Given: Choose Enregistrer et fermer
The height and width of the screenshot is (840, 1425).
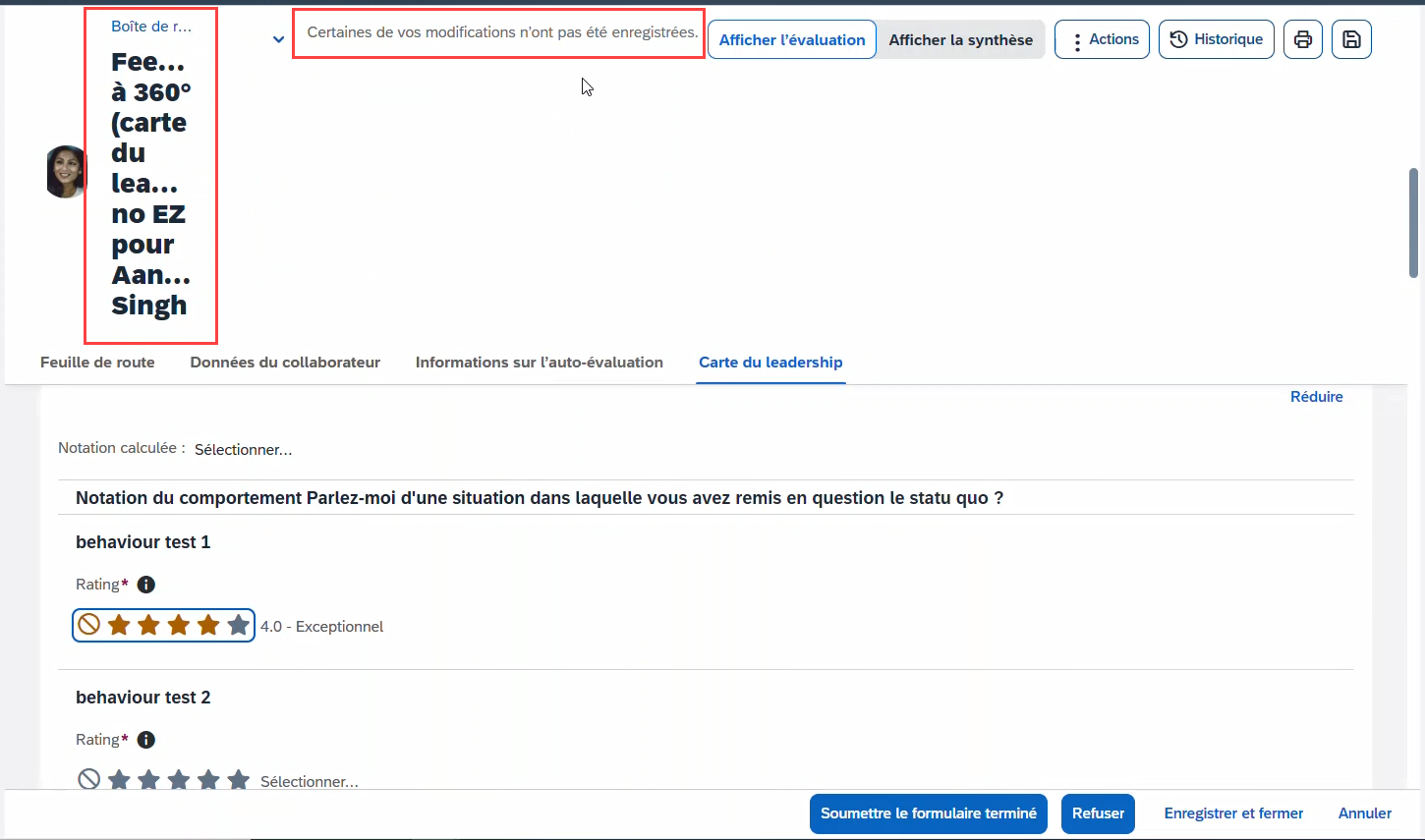Looking at the screenshot, I should [x=1233, y=813].
